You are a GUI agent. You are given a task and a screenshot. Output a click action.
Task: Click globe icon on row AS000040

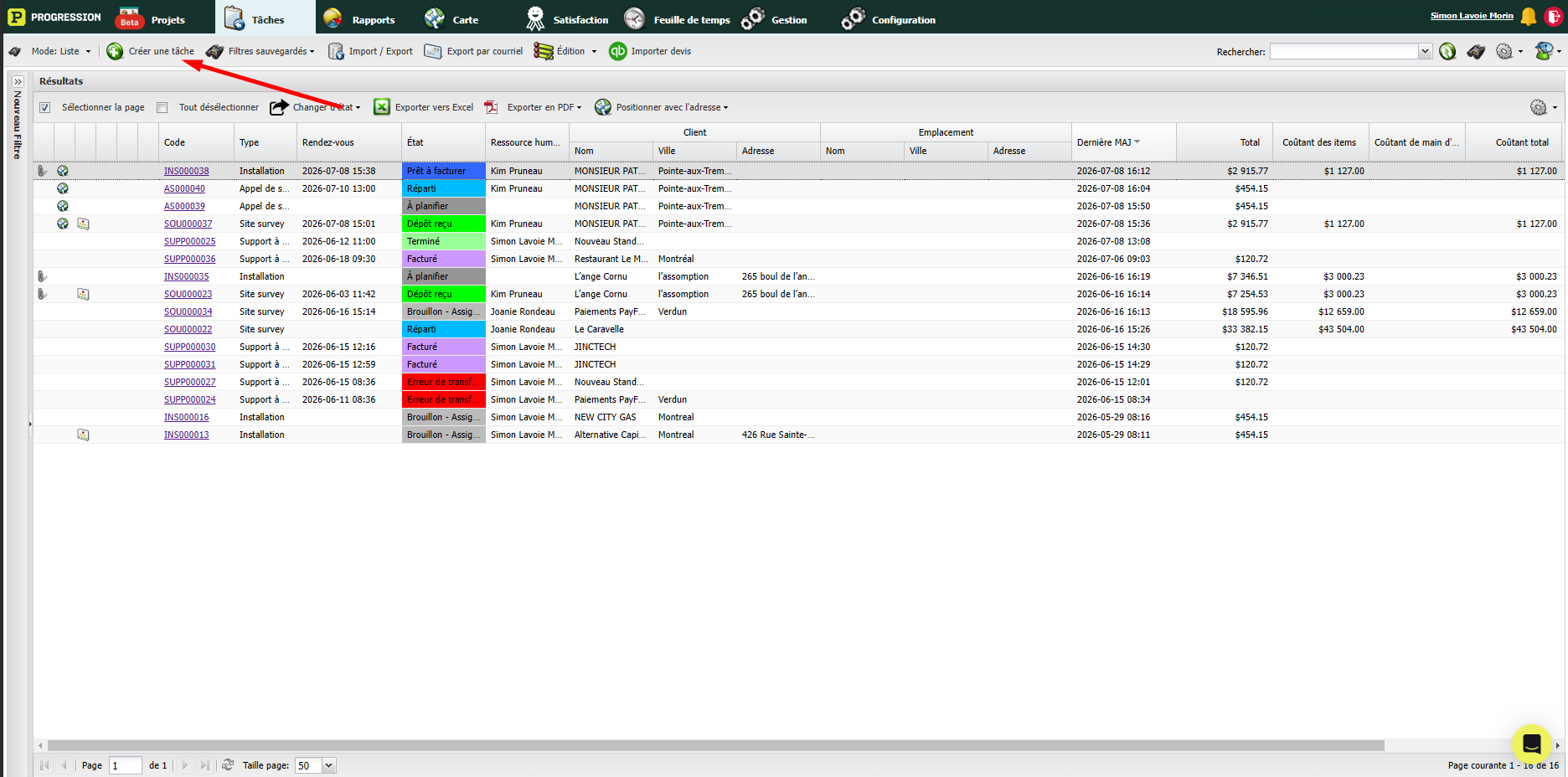pyautogui.click(x=63, y=188)
